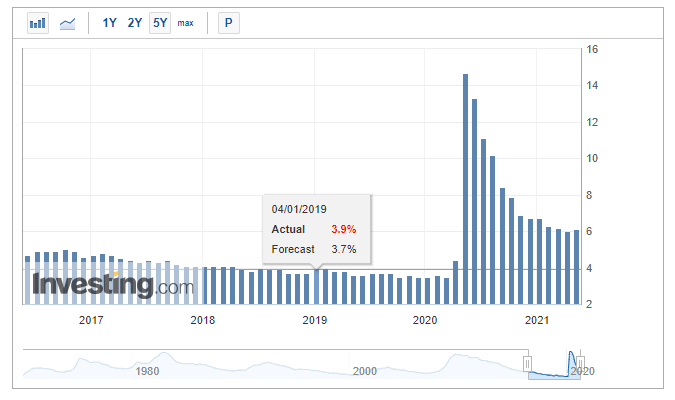Switch to bar chart view icon
This screenshot has height=400, width=675.
click(38, 23)
